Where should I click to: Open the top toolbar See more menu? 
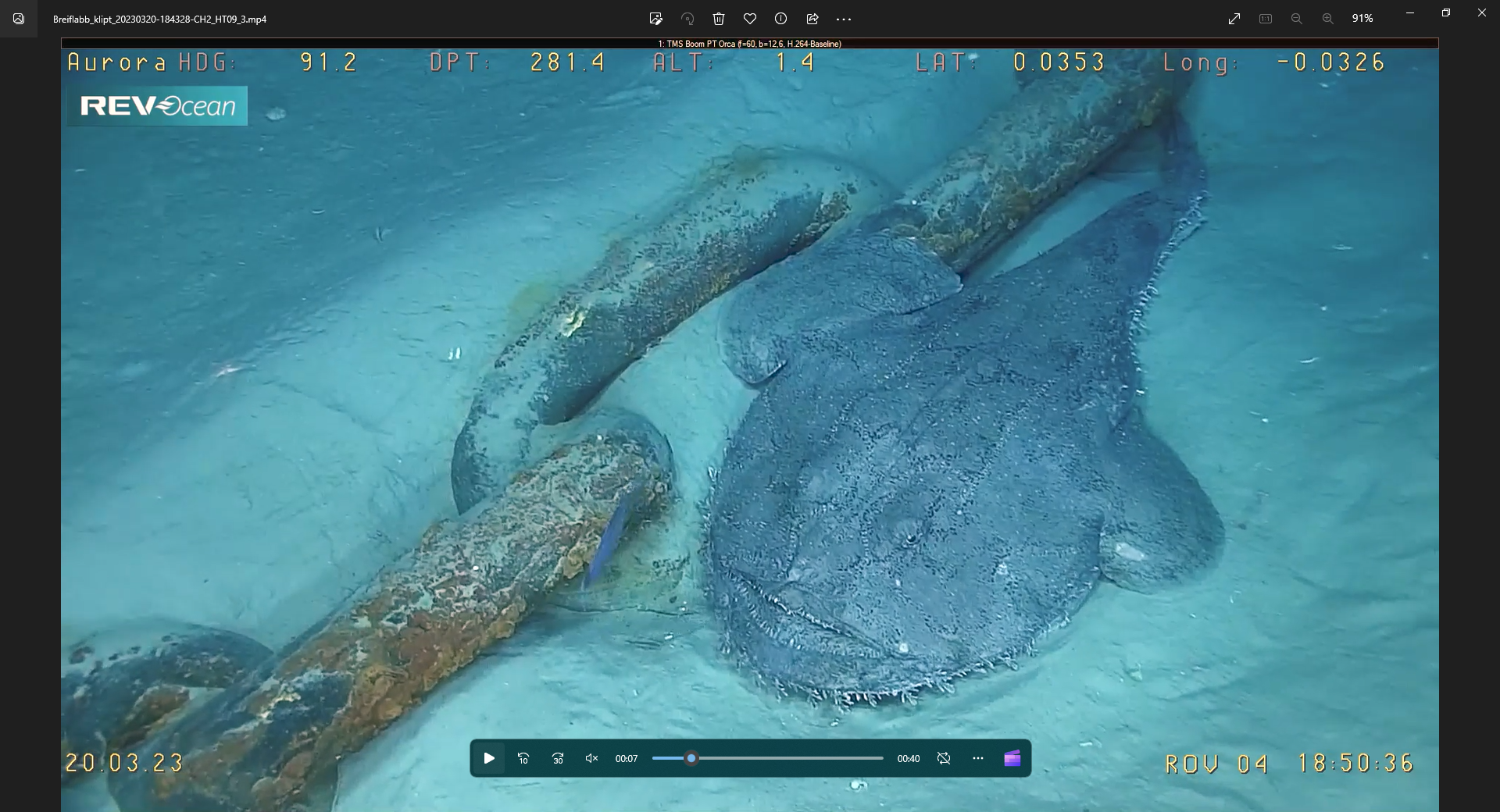coord(844,19)
